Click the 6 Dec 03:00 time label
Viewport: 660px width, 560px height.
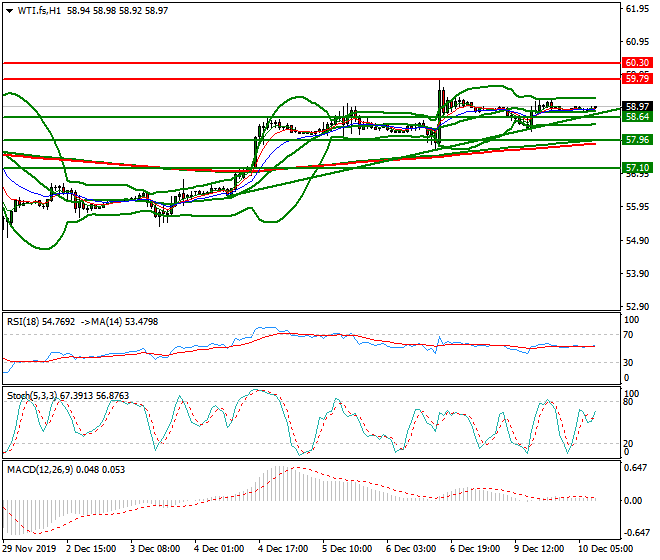point(411,549)
